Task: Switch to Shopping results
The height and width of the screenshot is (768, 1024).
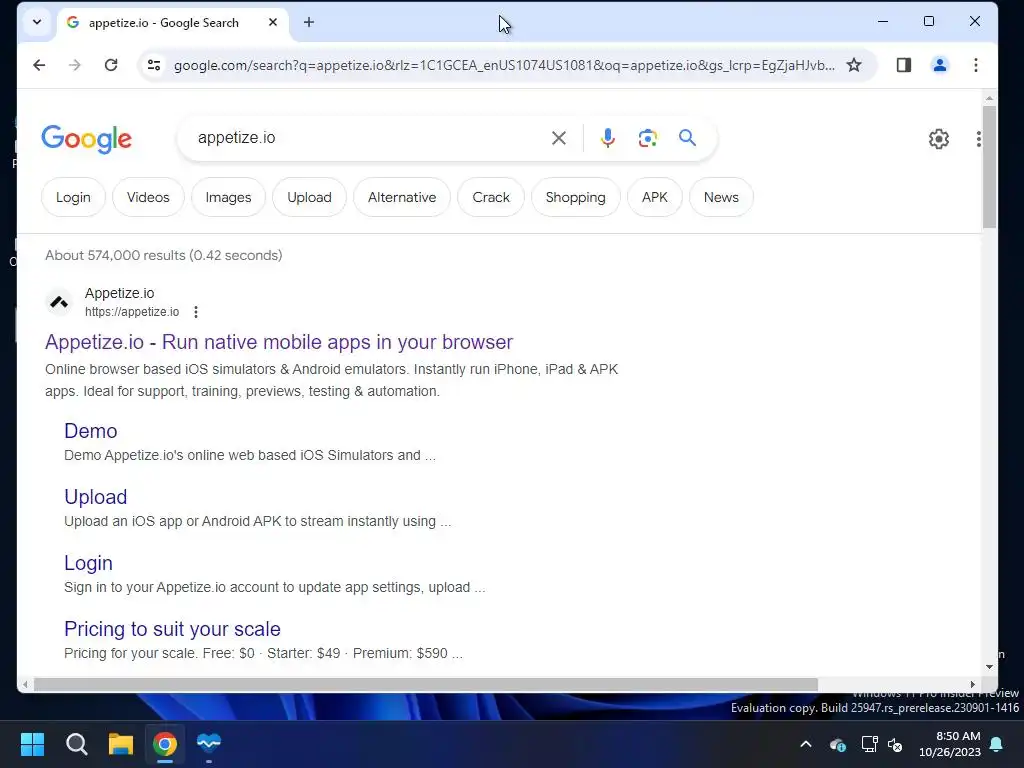Action: tap(575, 197)
